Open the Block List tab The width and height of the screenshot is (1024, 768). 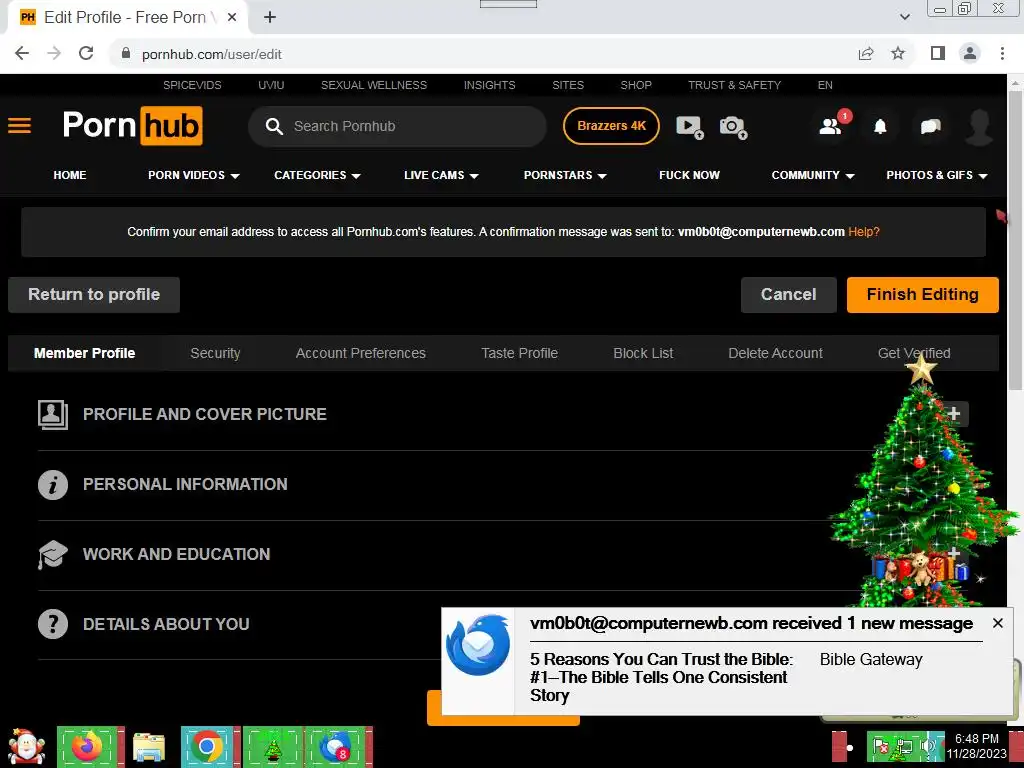[643, 353]
